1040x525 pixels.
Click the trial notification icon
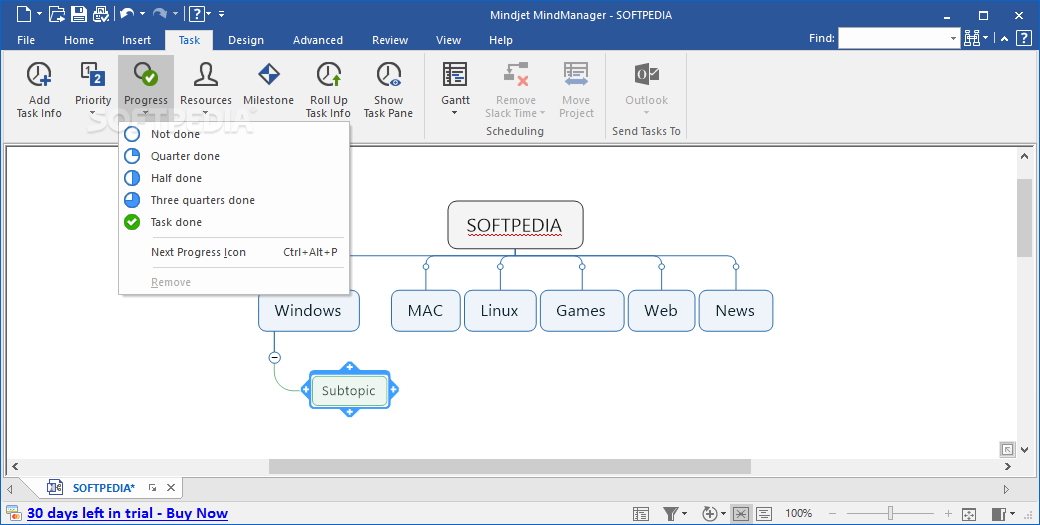[x=13, y=513]
